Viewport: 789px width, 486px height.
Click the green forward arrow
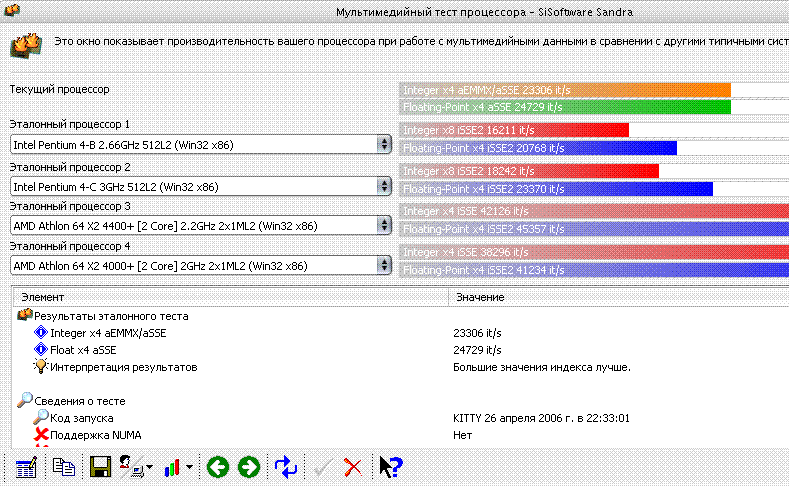pyautogui.click(x=249, y=467)
